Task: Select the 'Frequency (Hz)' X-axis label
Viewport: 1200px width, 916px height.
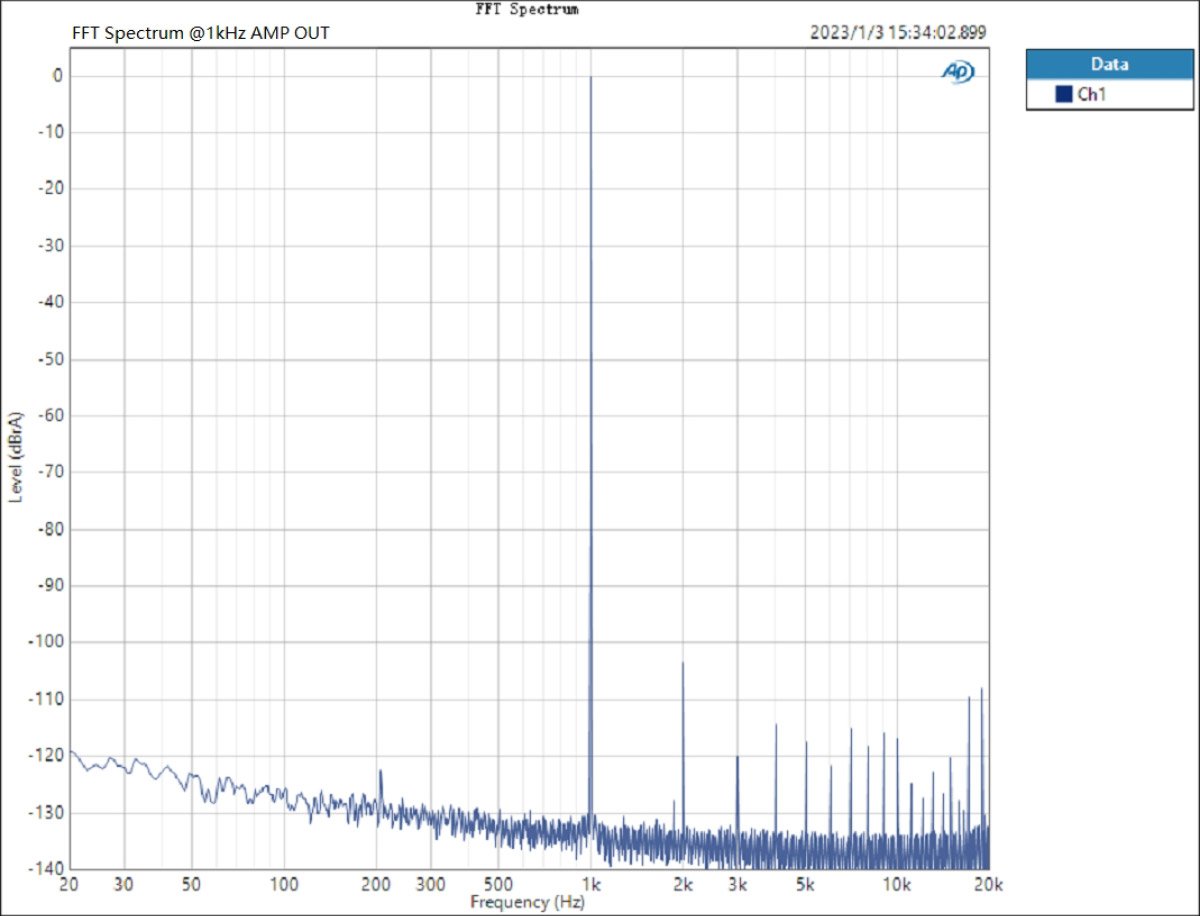Action: coord(524,902)
